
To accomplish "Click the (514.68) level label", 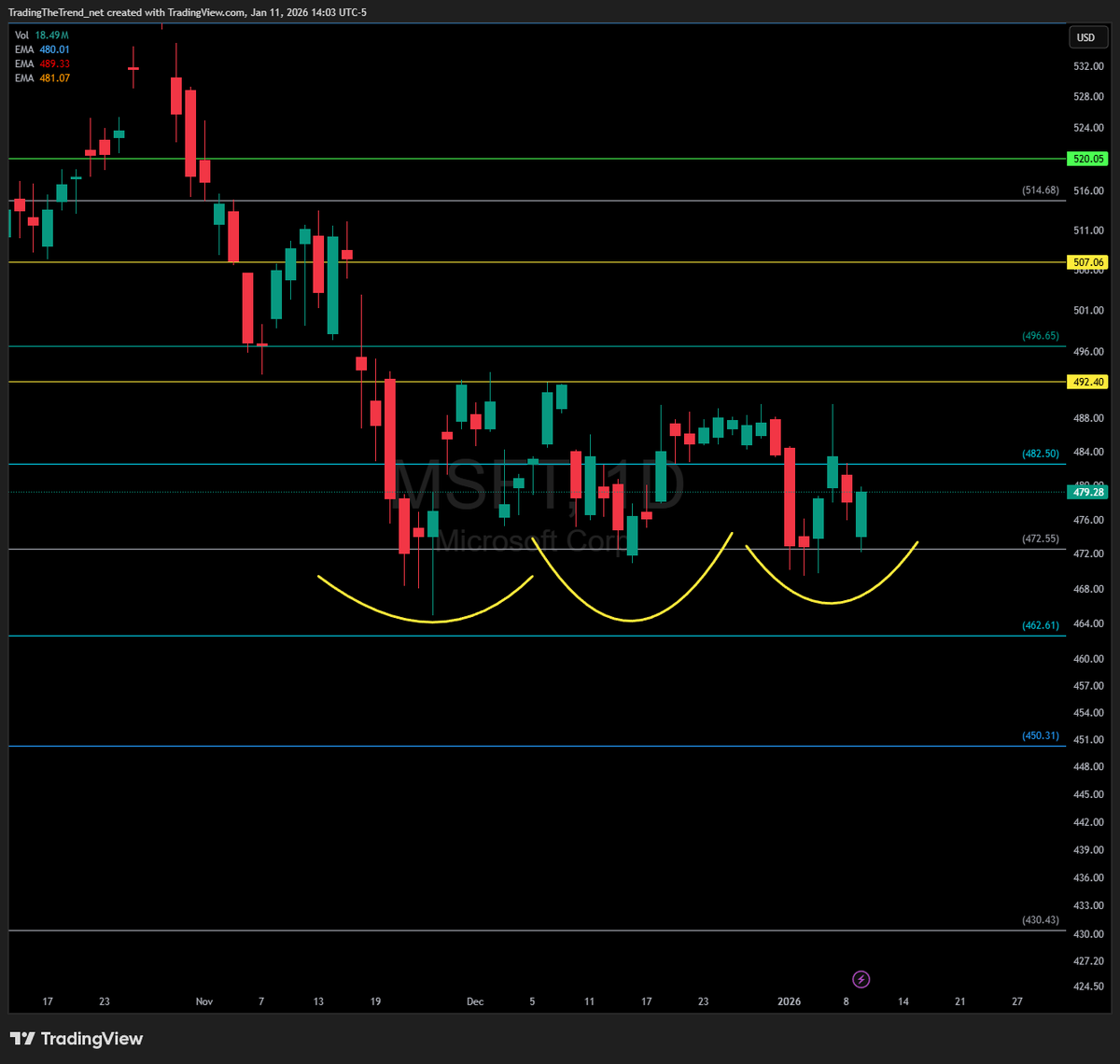I will 1041,190.
